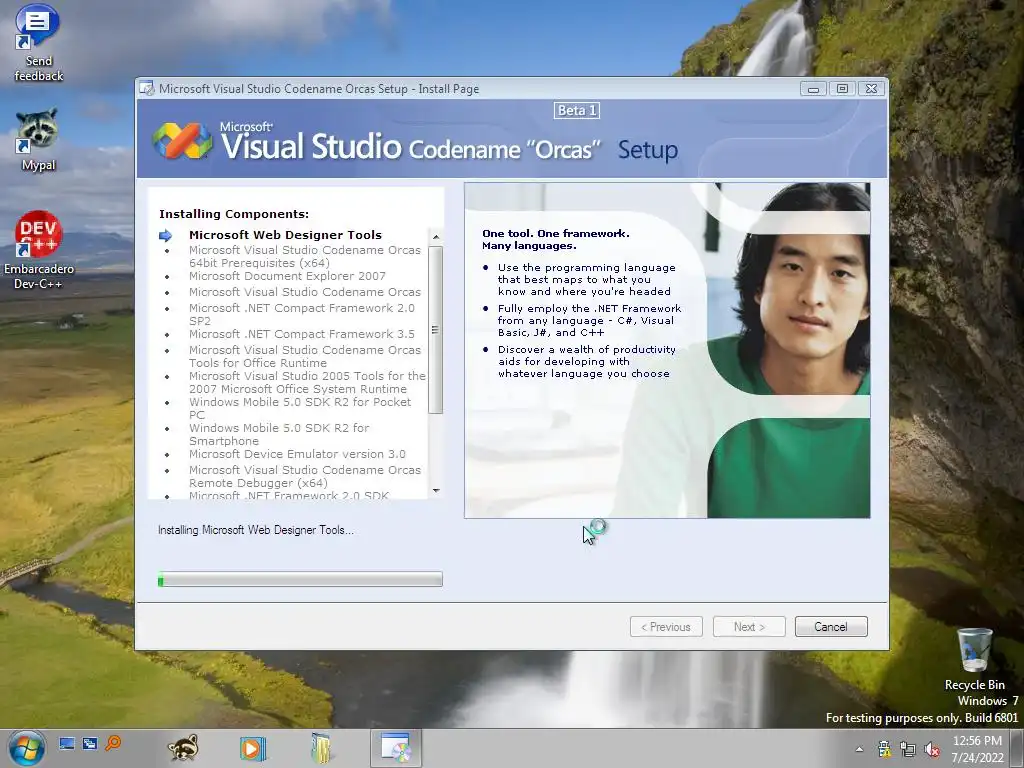Click the Show desktop quick launch icon
Screen dimensions: 1024x768
click(x=67, y=743)
